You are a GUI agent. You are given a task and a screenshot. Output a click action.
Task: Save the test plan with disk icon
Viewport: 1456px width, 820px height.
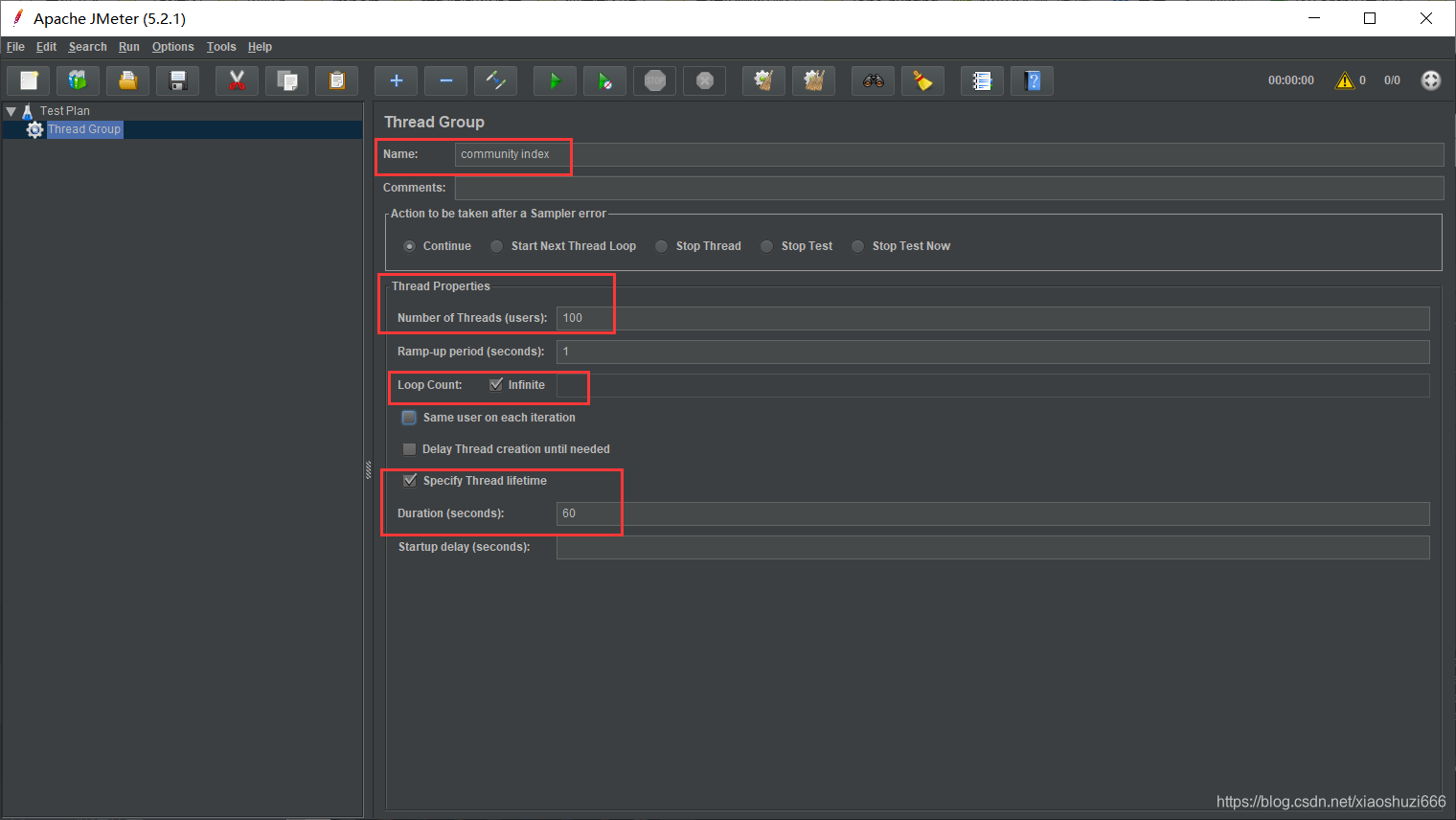pyautogui.click(x=177, y=80)
